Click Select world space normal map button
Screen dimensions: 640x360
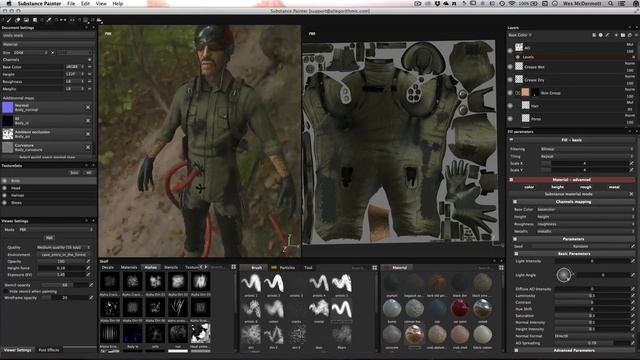tap(47, 157)
